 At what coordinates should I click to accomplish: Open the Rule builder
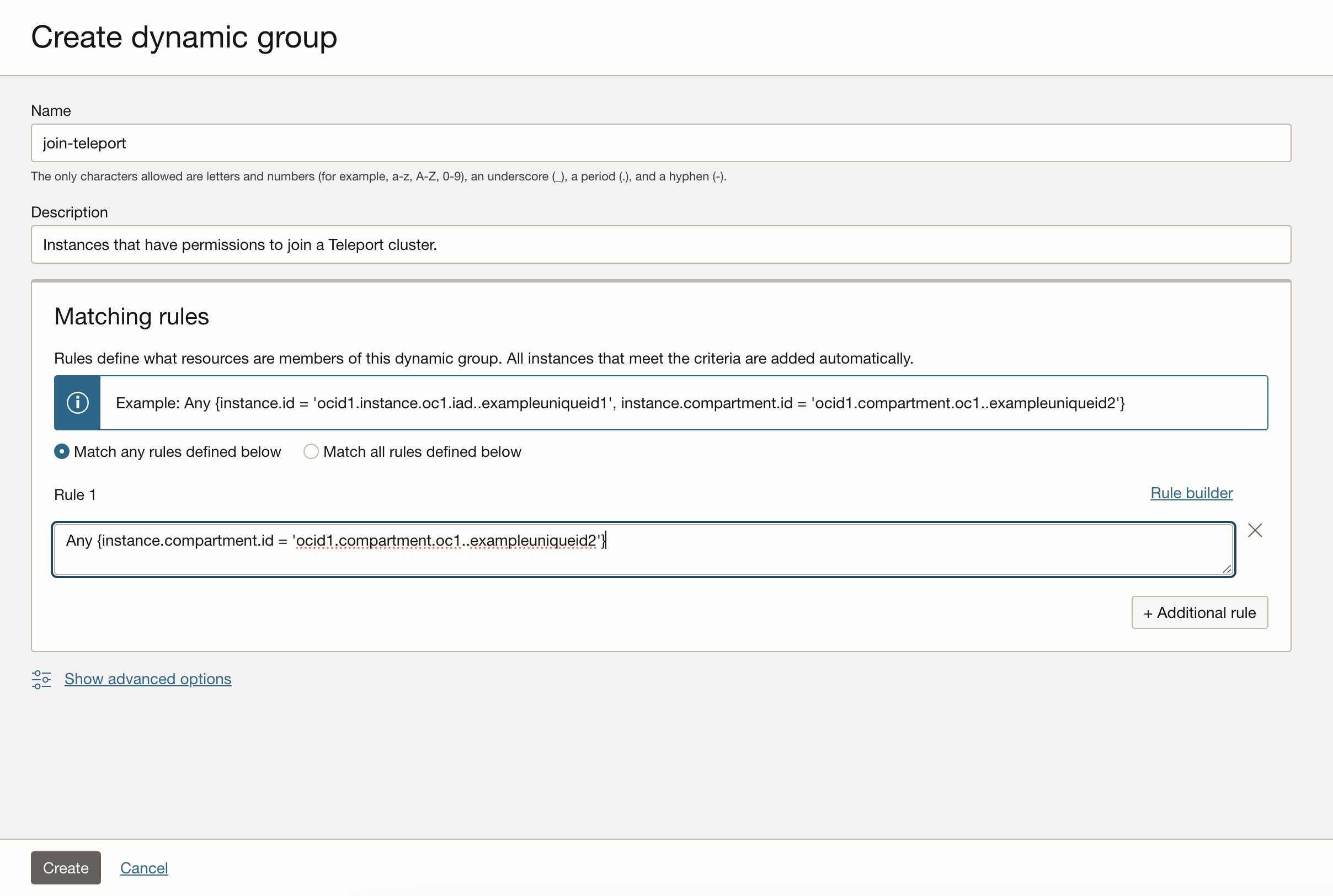pos(1191,493)
